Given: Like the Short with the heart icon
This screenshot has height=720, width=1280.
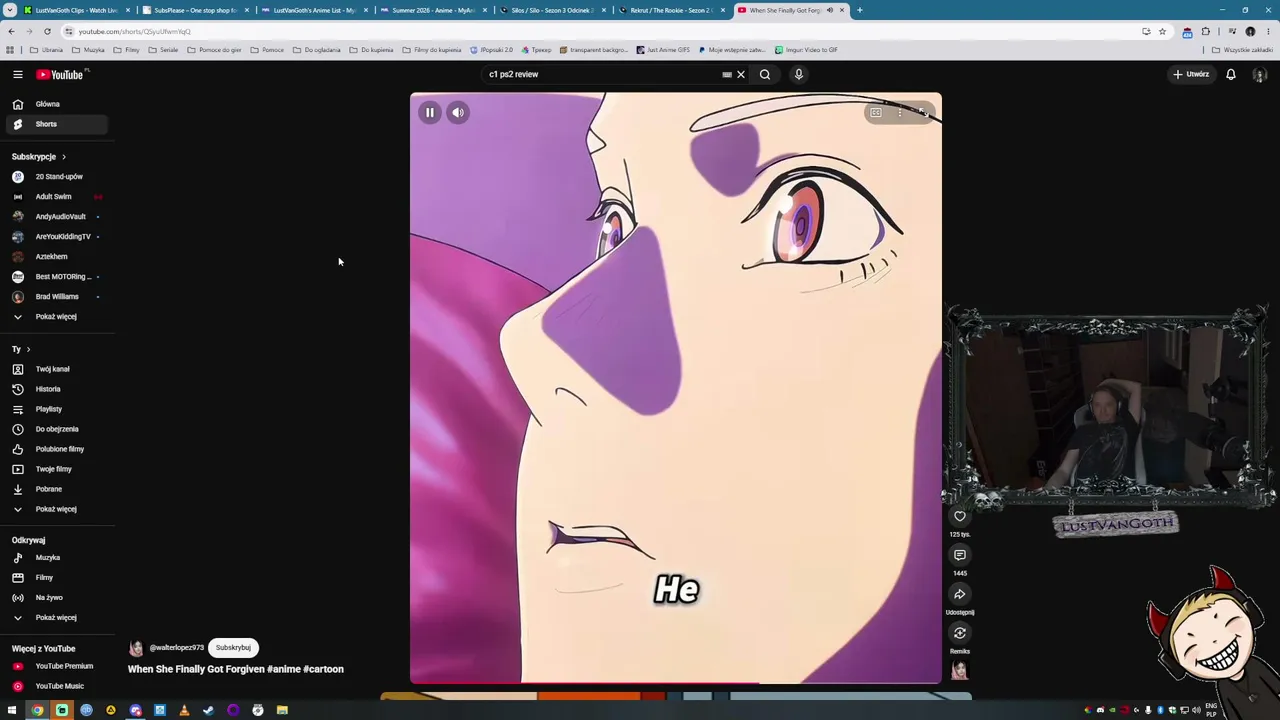Looking at the screenshot, I should (x=960, y=516).
